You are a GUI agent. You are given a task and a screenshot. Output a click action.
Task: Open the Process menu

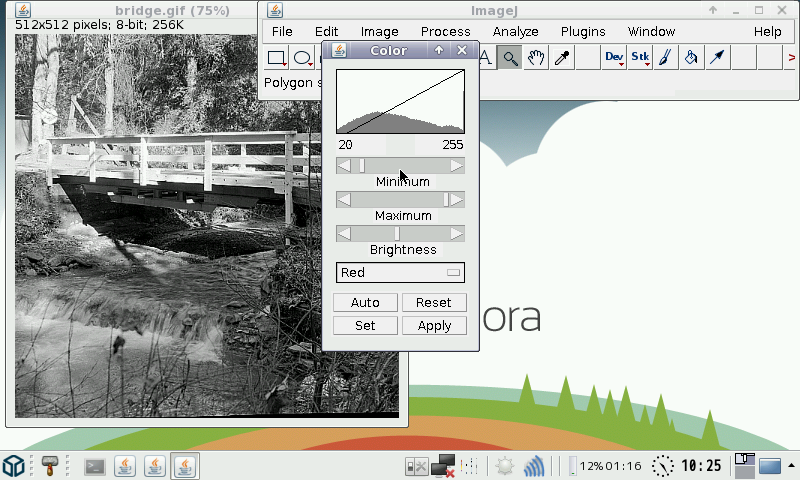coord(445,32)
